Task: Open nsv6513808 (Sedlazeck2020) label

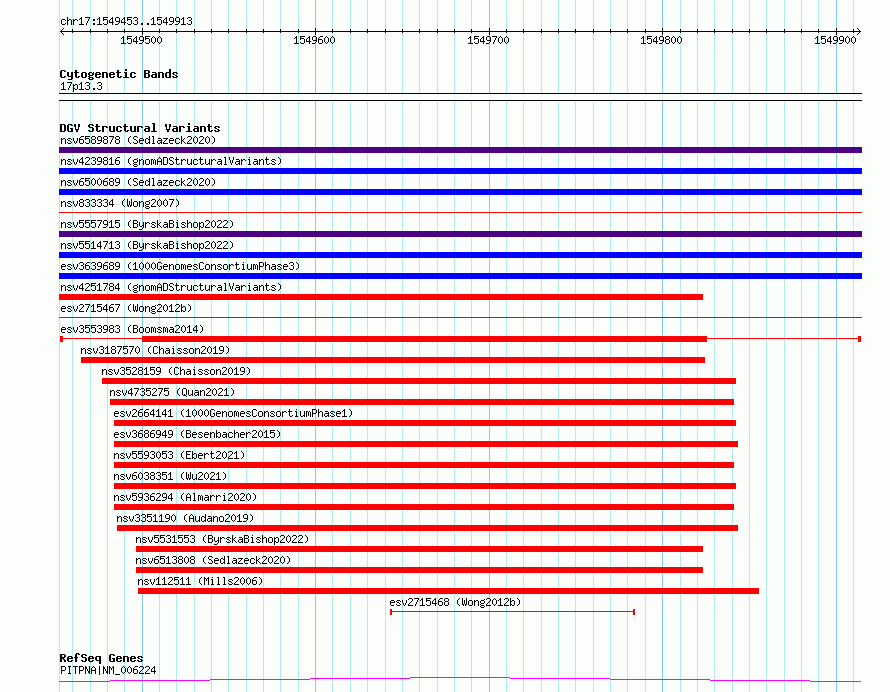Action: 213,560
